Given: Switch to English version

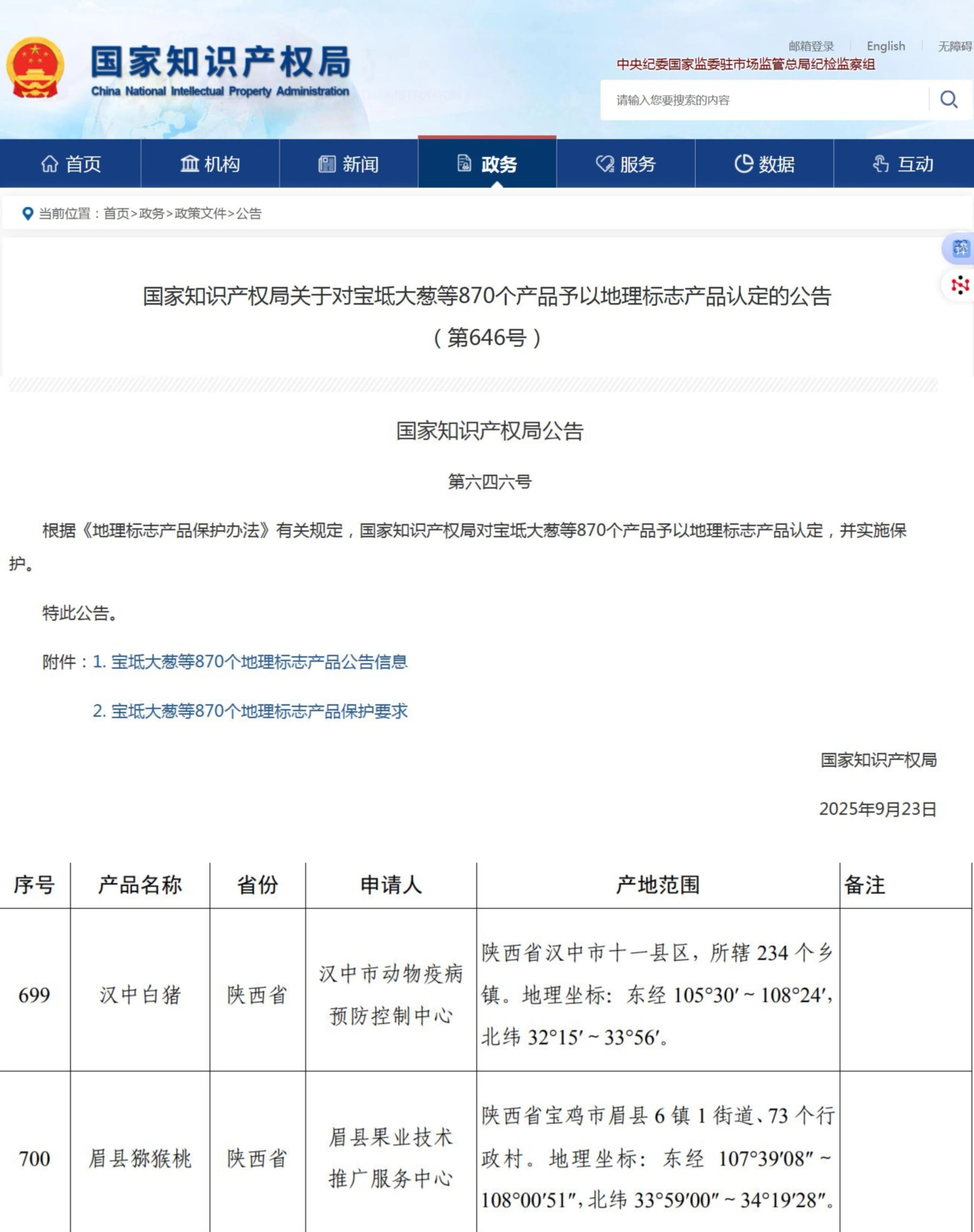Looking at the screenshot, I should click(x=886, y=46).
